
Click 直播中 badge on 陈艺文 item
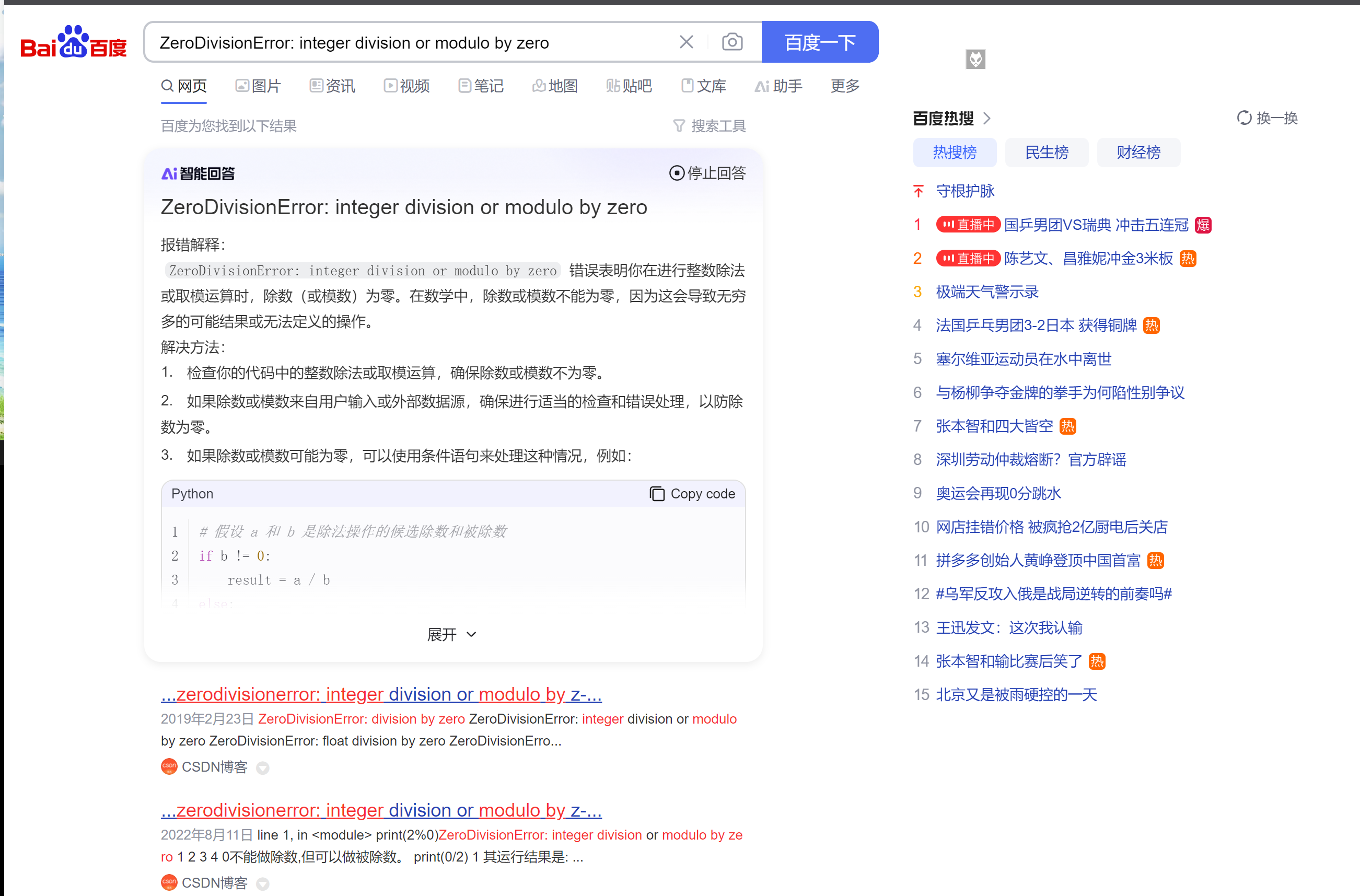coord(968,258)
